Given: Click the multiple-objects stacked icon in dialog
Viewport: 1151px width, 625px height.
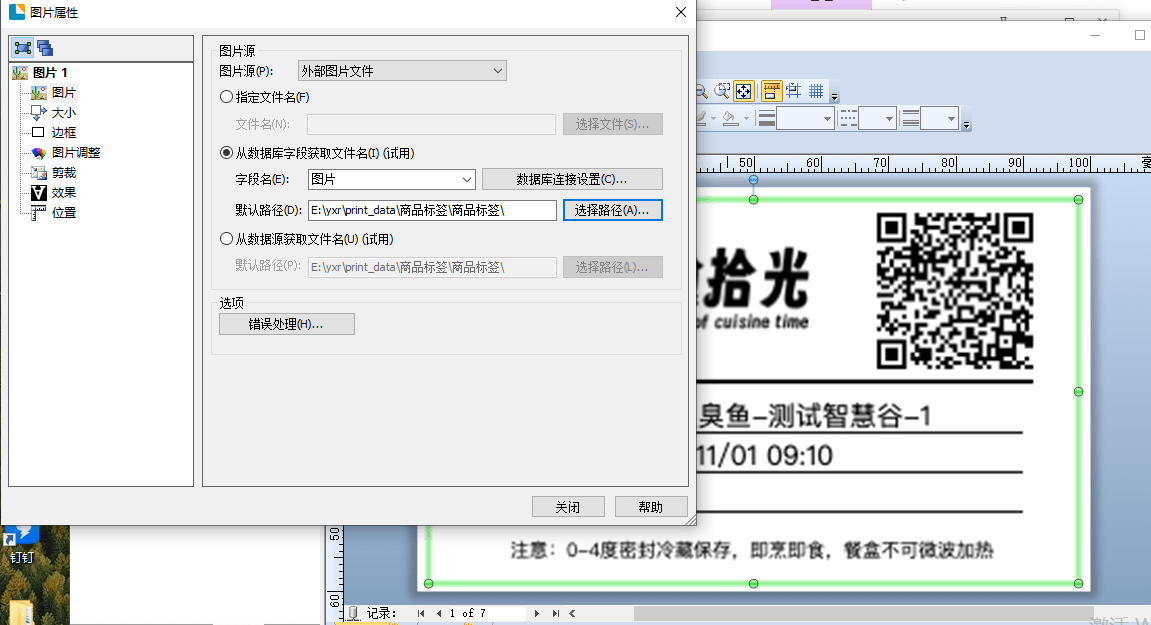Looking at the screenshot, I should click(x=45, y=48).
